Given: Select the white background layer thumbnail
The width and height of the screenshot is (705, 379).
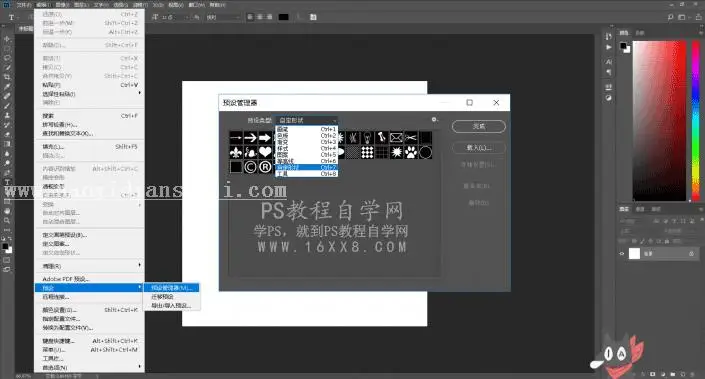Looking at the screenshot, I should 634,254.
